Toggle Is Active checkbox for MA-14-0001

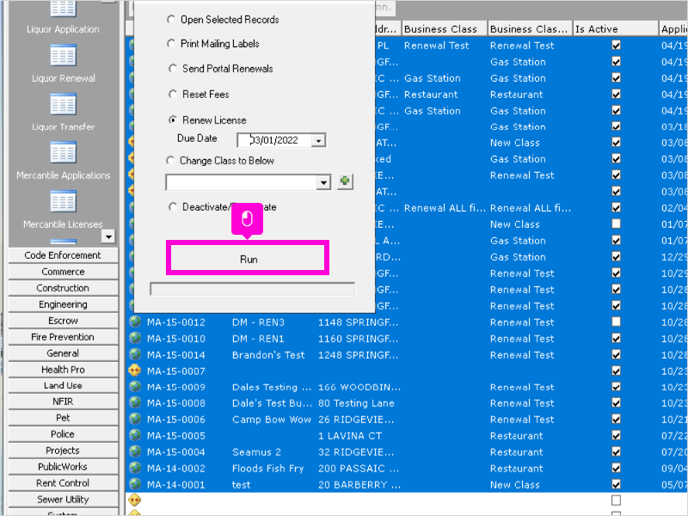click(616, 484)
